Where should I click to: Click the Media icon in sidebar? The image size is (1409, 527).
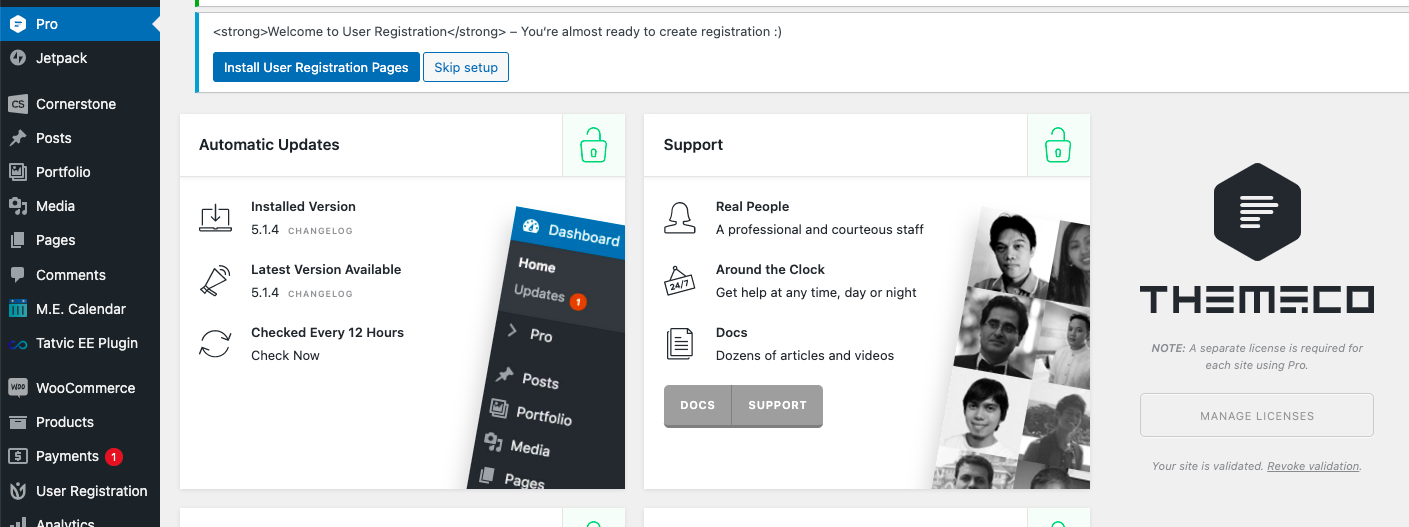click(x=17, y=206)
